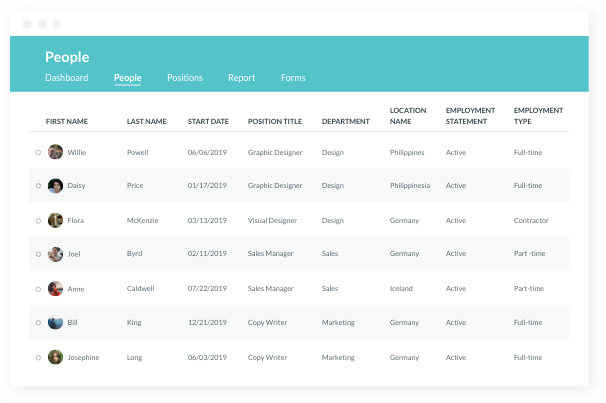The height and width of the screenshot is (403, 606).
Task: Click "Iceland" location in Anne's row
Action: (x=401, y=289)
